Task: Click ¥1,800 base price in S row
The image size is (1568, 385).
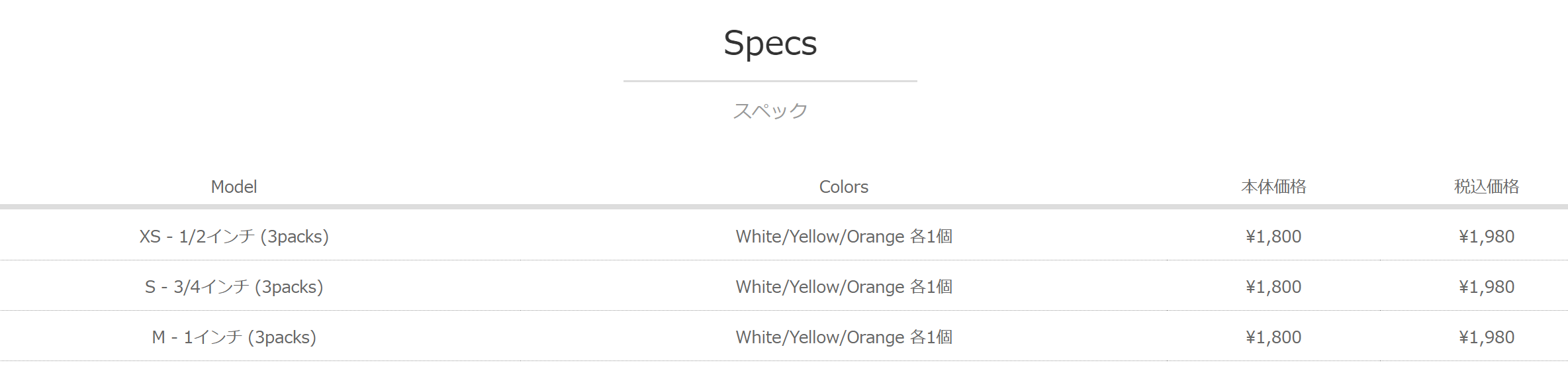Action: click(x=1273, y=287)
